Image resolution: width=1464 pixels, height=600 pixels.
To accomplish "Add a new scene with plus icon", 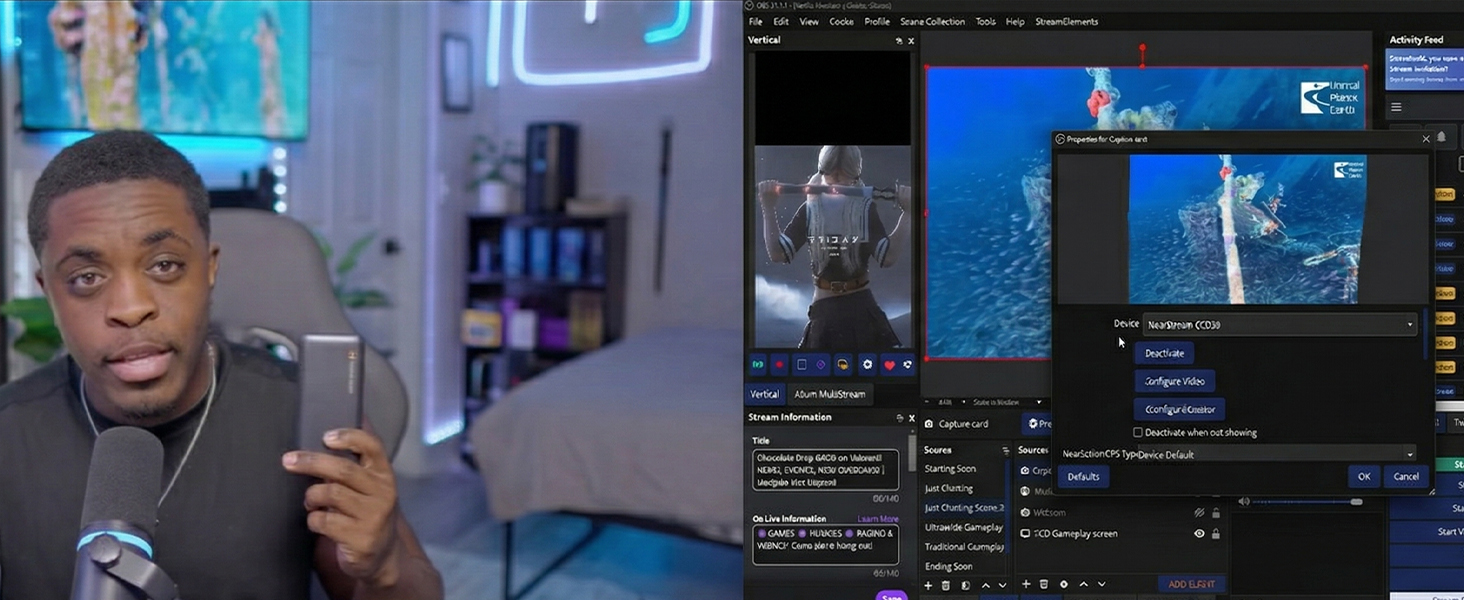I will pyautogui.click(x=928, y=585).
